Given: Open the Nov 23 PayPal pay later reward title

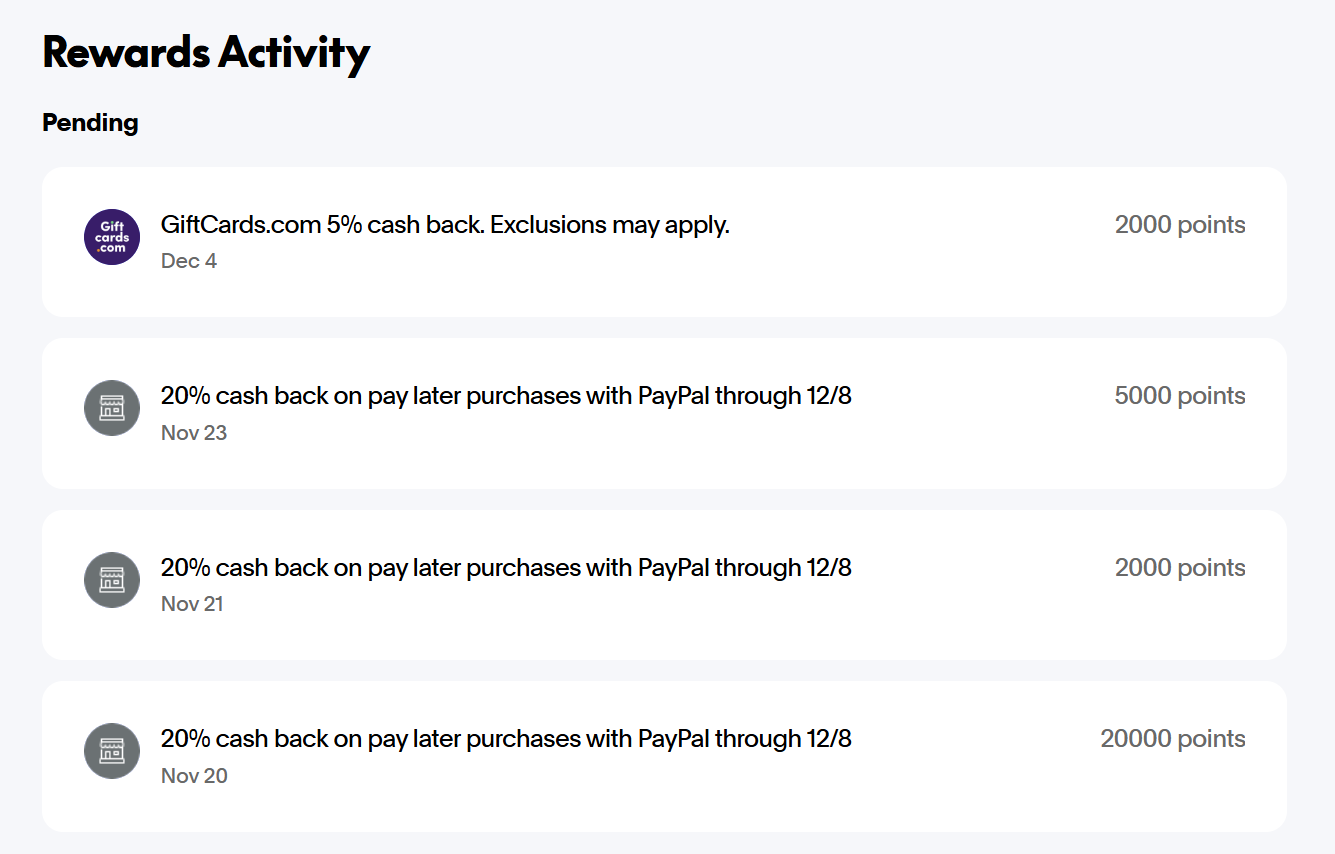Looking at the screenshot, I should 506,396.
